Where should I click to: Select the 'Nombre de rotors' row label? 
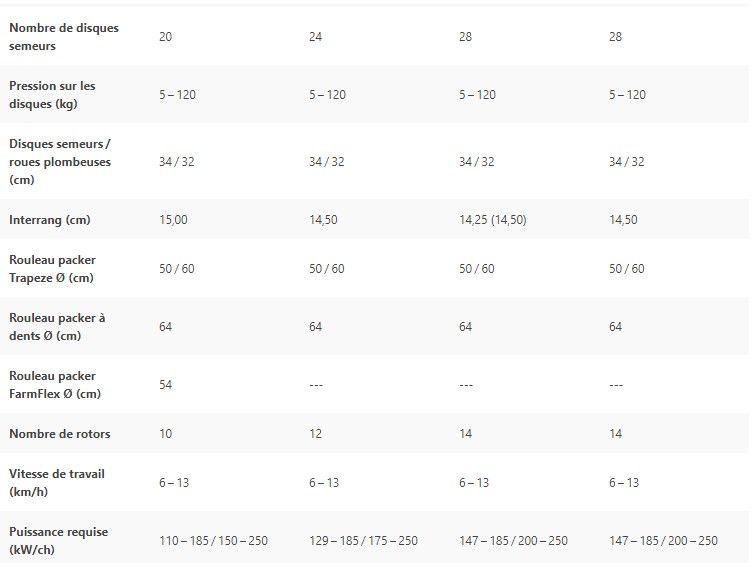60,434
